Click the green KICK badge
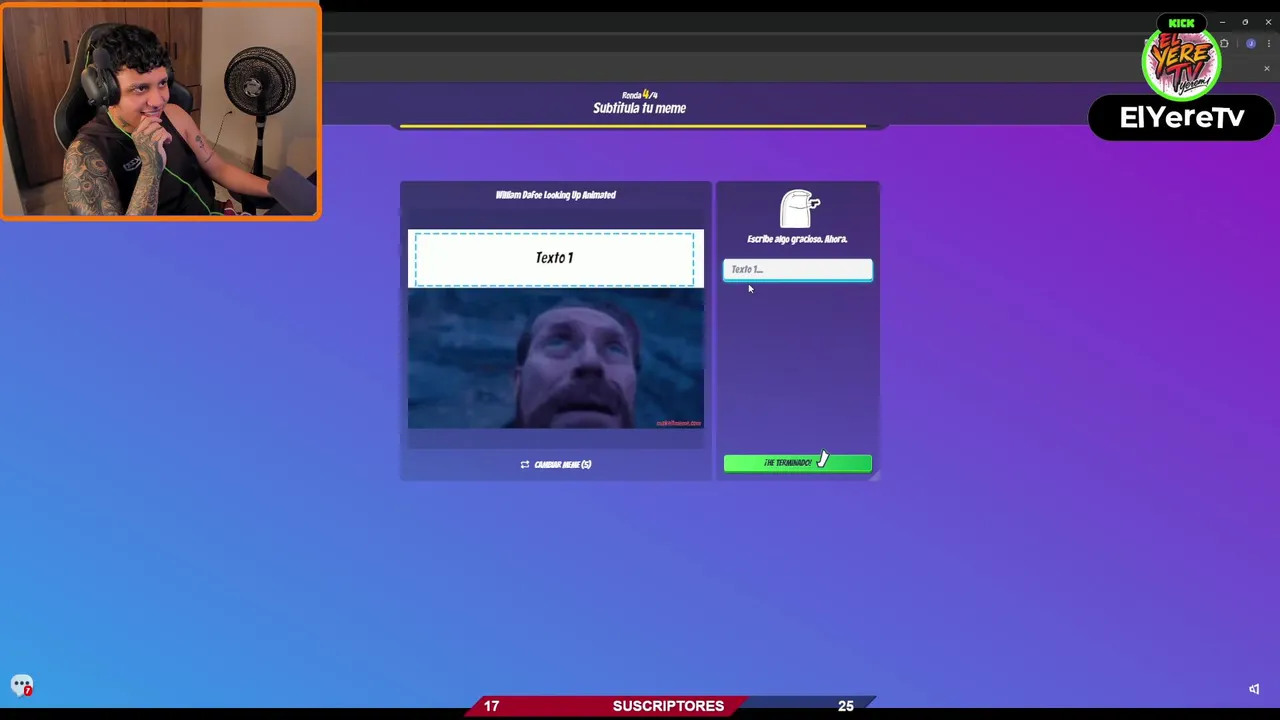Screen dimensions: 1280x720 [x=1181, y=23]
